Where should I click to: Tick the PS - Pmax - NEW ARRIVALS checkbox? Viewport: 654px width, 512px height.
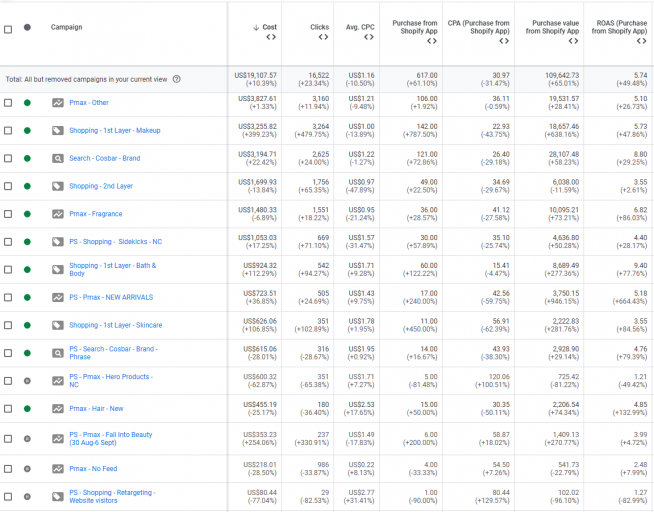(x=8, y=297)
